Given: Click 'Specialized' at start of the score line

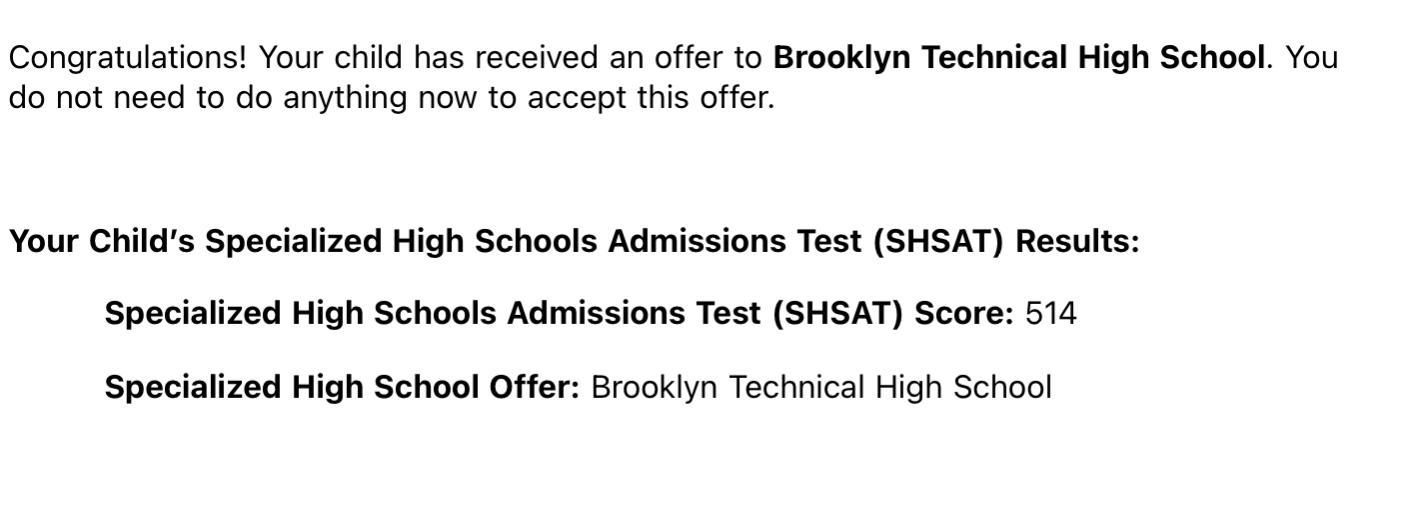Looking at the screenshot, I should click(x=193, y=314).
